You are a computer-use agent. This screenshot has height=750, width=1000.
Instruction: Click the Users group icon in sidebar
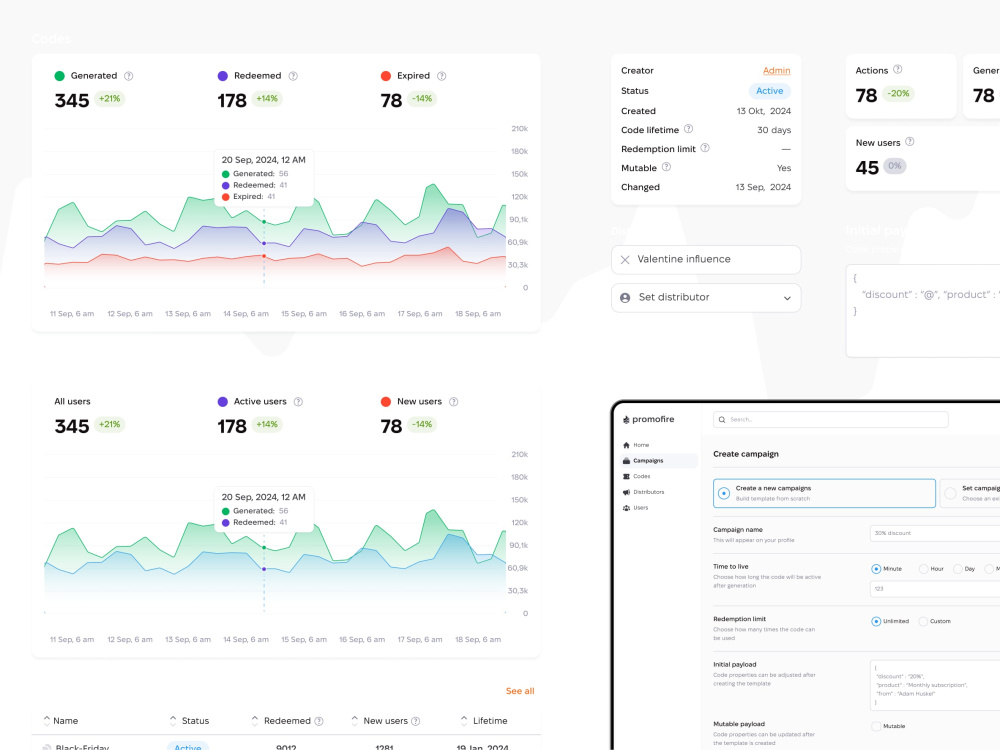coord(626,508)
